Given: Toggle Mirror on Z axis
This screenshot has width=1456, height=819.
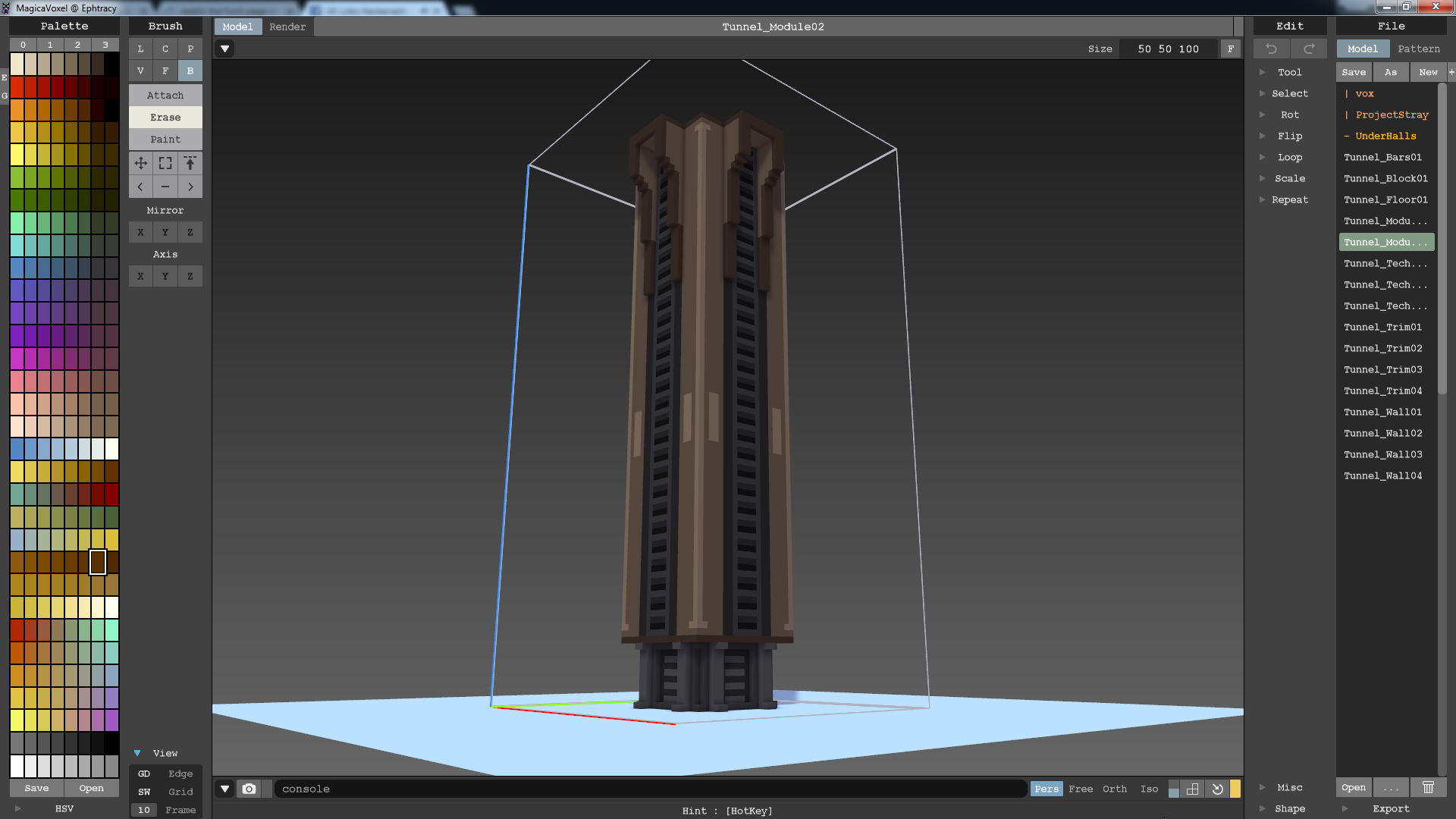Looking at the screenshot, I should 189,231.
